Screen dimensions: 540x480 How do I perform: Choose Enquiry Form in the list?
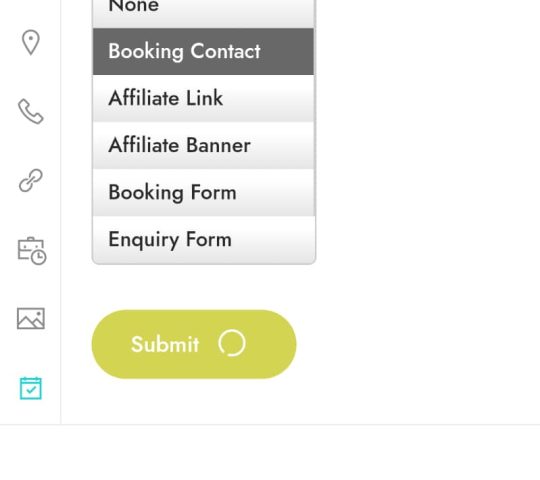(x=204, y=239)
